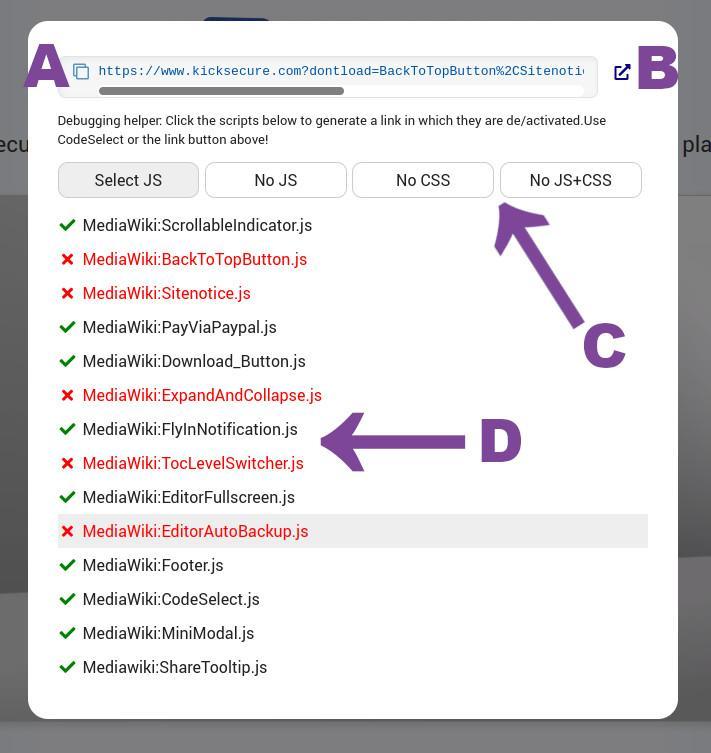Open the generated link via external-link icon
This screenshot has height=753, width=711.
click(622, 72)
